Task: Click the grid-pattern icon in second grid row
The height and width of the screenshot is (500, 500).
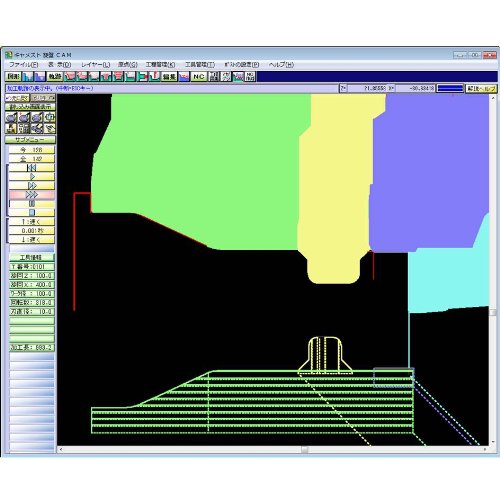Action: [x=24, y=128]
